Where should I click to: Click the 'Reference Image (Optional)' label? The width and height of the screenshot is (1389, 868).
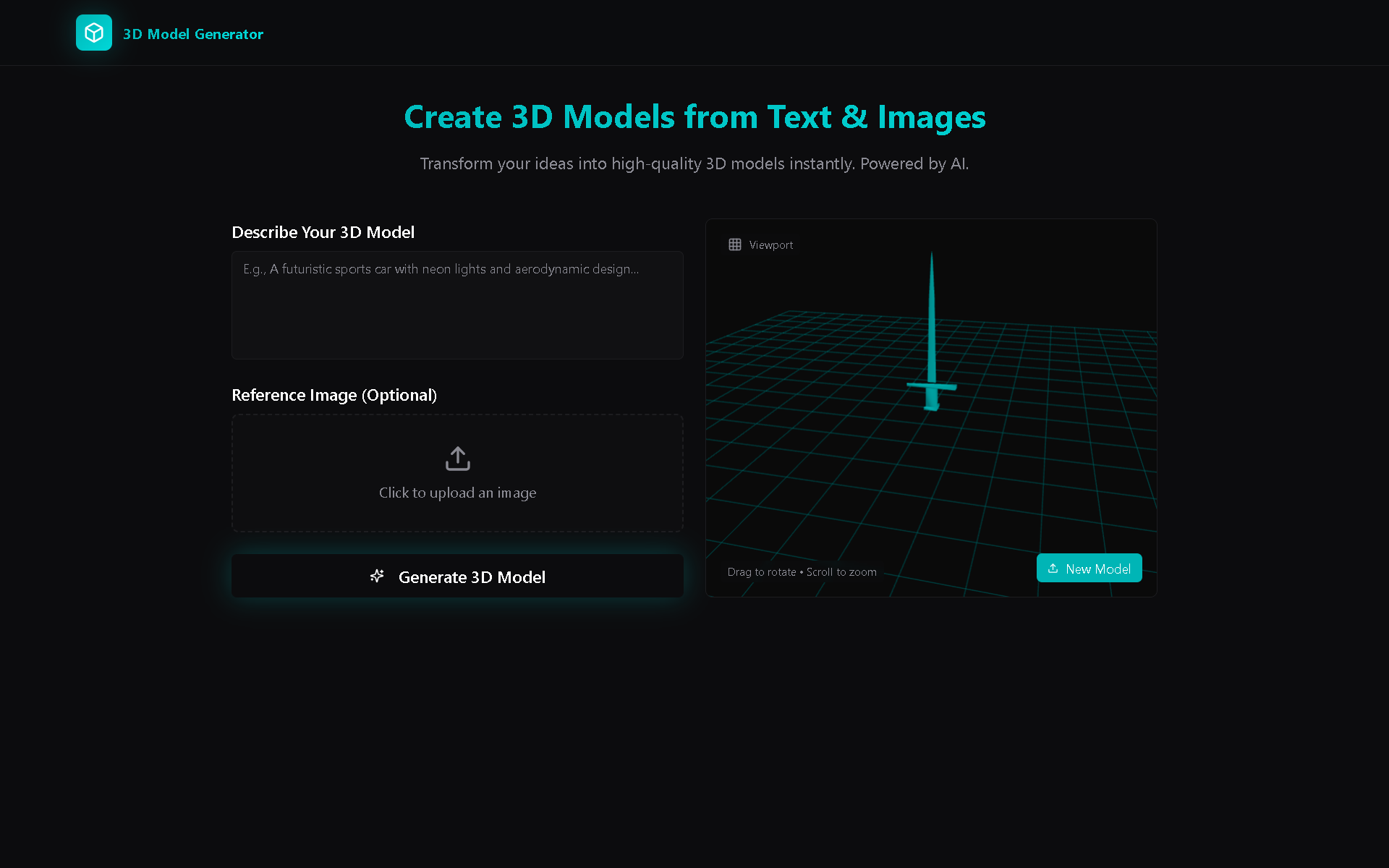(334, 395)
